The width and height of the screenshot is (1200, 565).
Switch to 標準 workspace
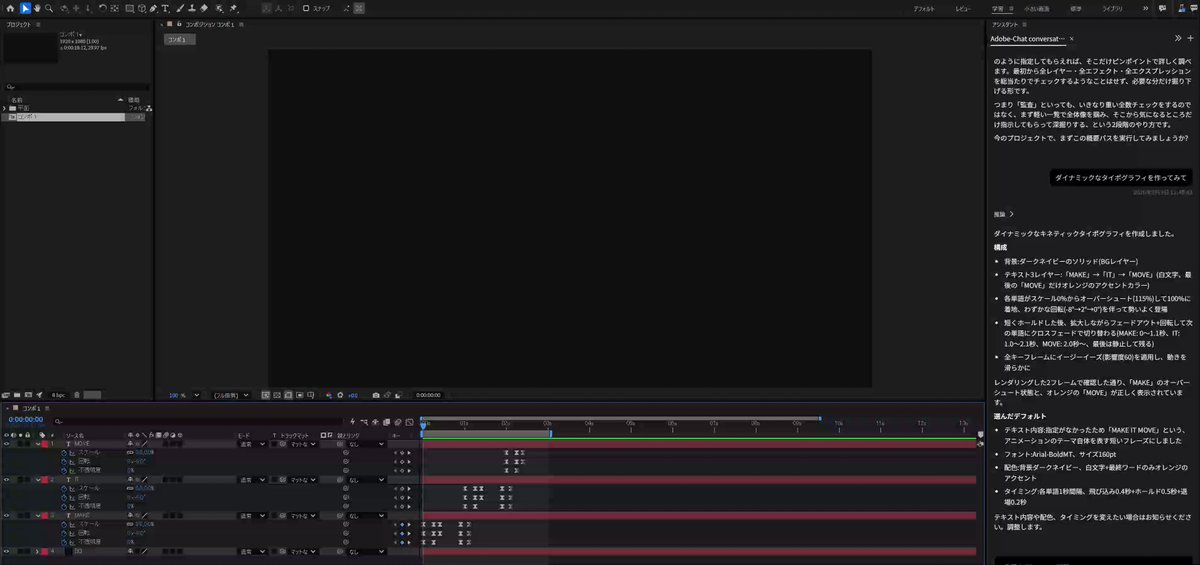(1076, 9)
